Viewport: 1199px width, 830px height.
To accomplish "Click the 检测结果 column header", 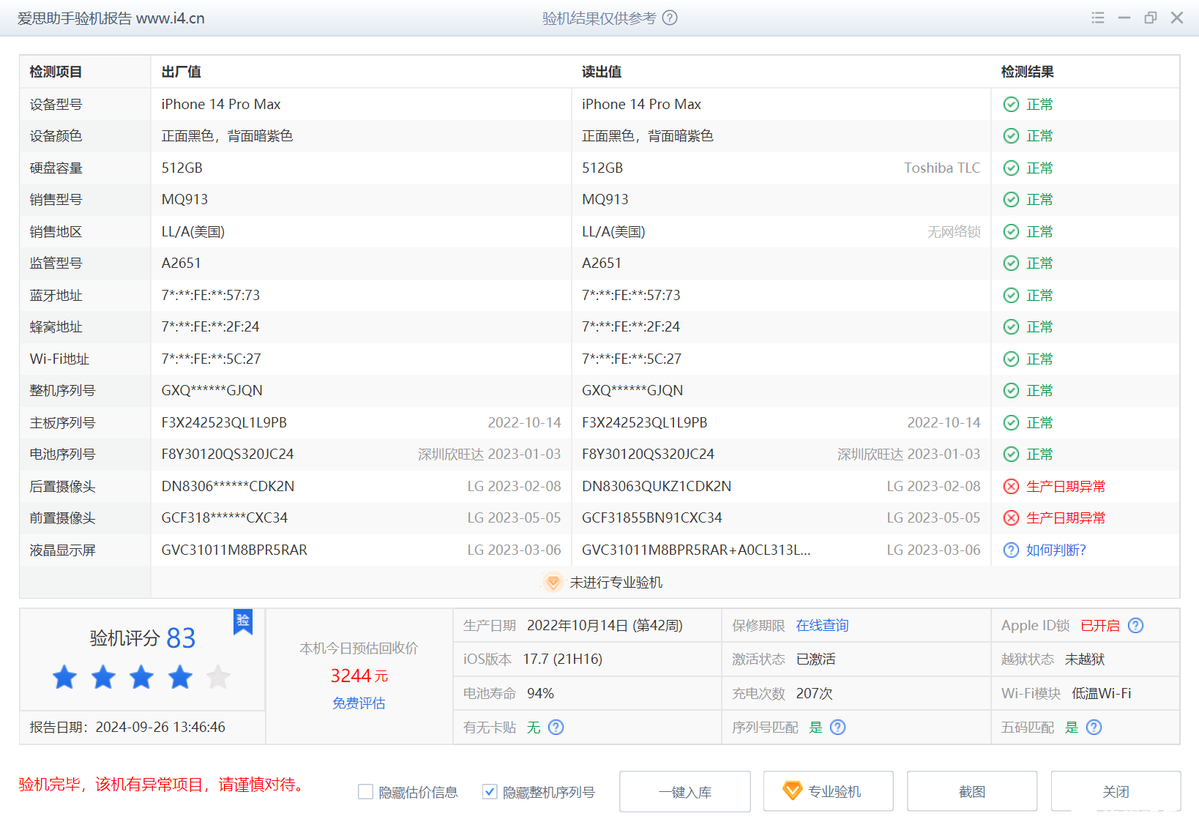I will tap(1028, 72).
